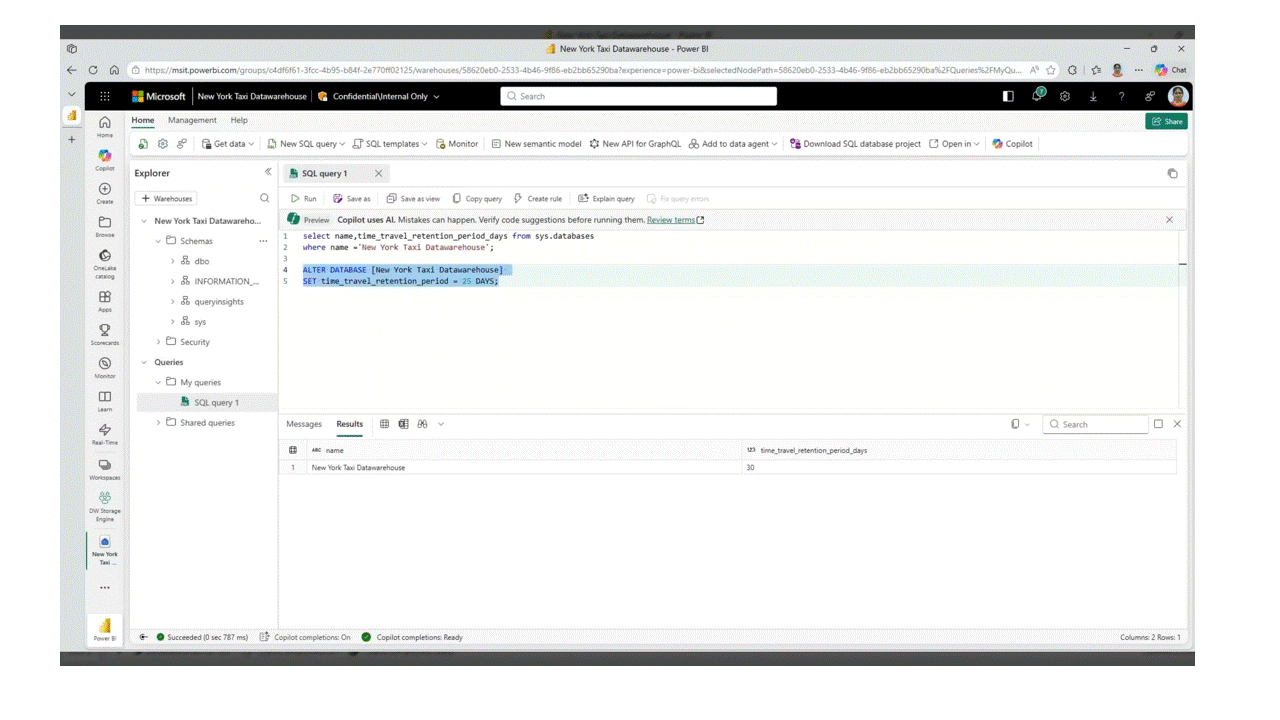The image size is (1280, 720).
Task: Open the Add to data agent dropdown
Action: coord(733,144)
